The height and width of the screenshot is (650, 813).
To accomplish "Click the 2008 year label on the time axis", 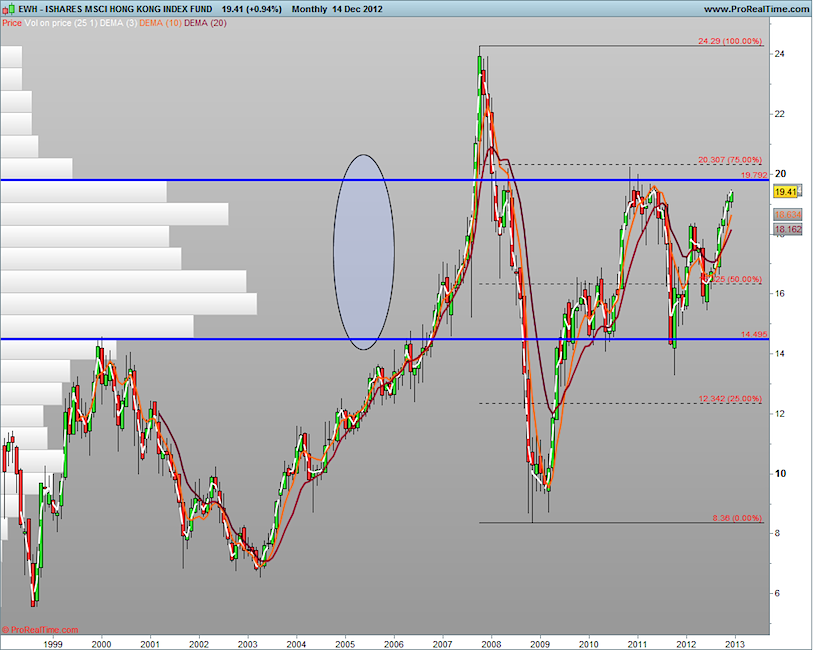I will [x=492, y=644].
